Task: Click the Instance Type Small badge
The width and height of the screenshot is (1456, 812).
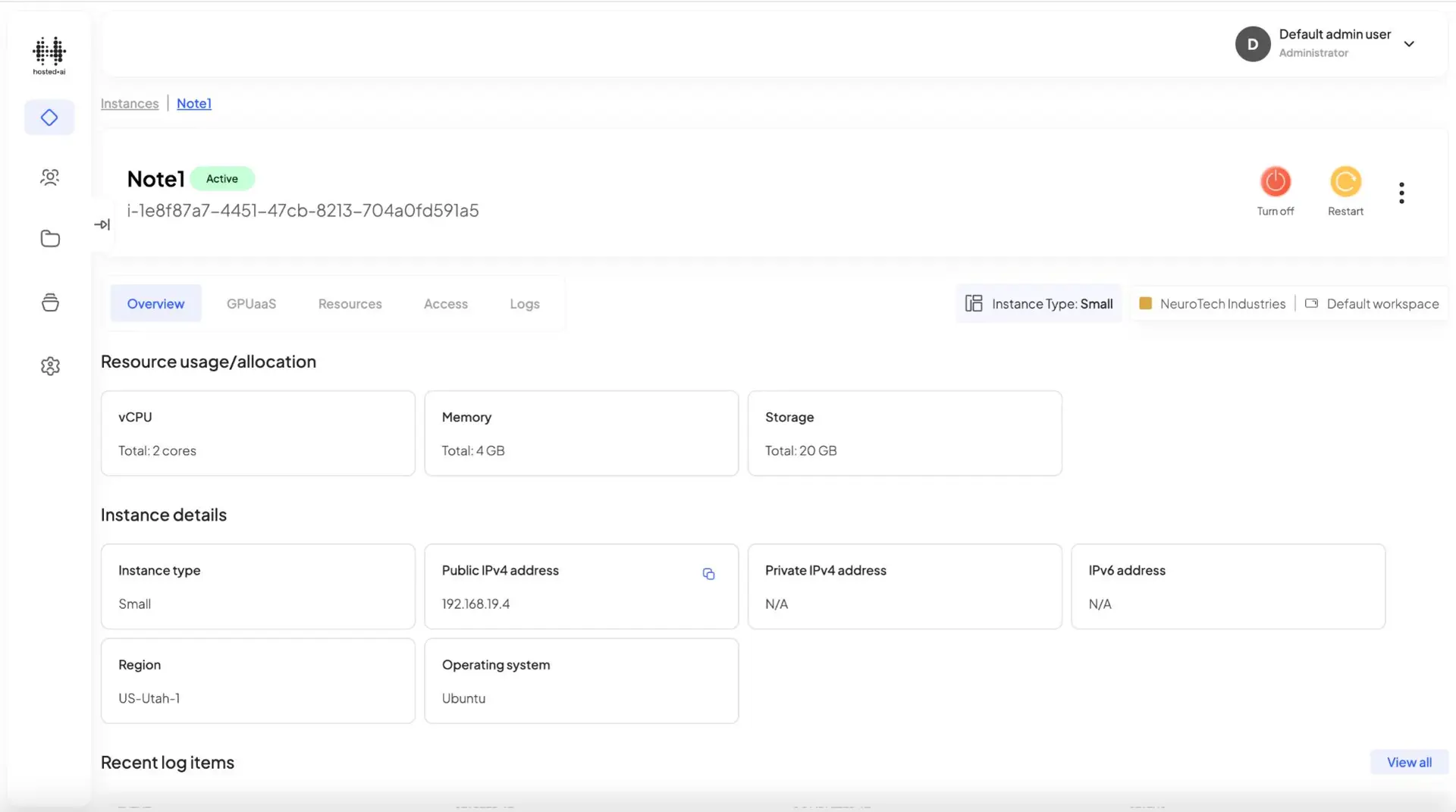Action: coord(1038,303)
